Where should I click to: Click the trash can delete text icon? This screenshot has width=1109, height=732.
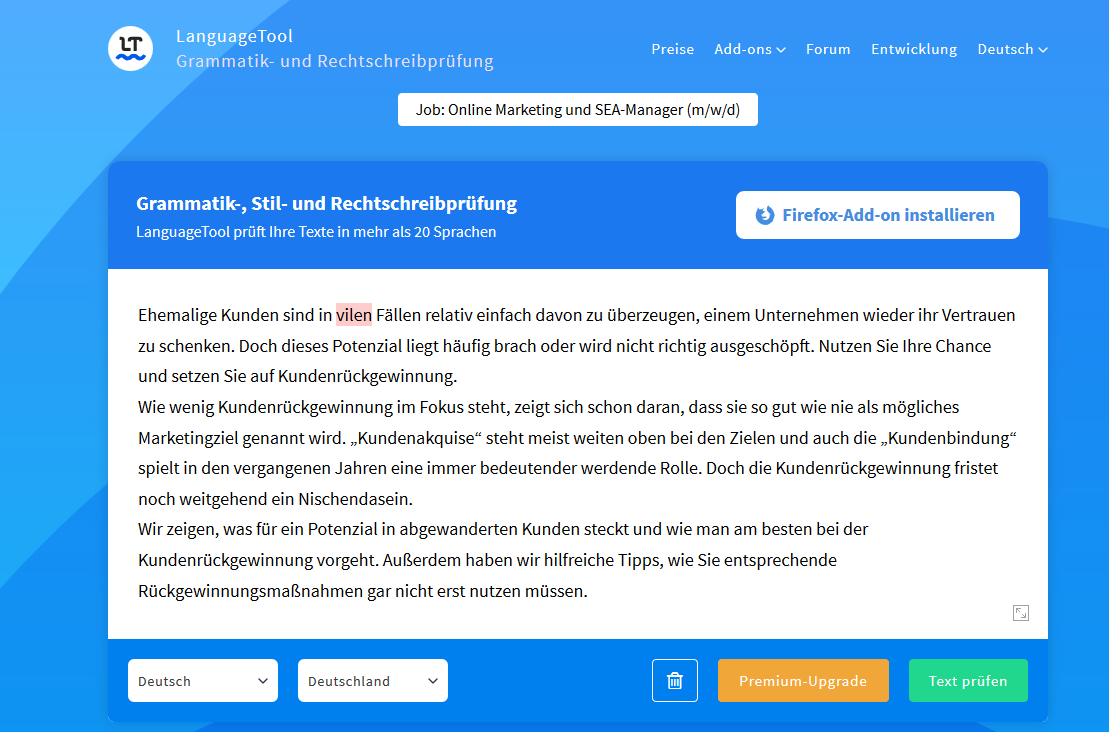point(675,680)
